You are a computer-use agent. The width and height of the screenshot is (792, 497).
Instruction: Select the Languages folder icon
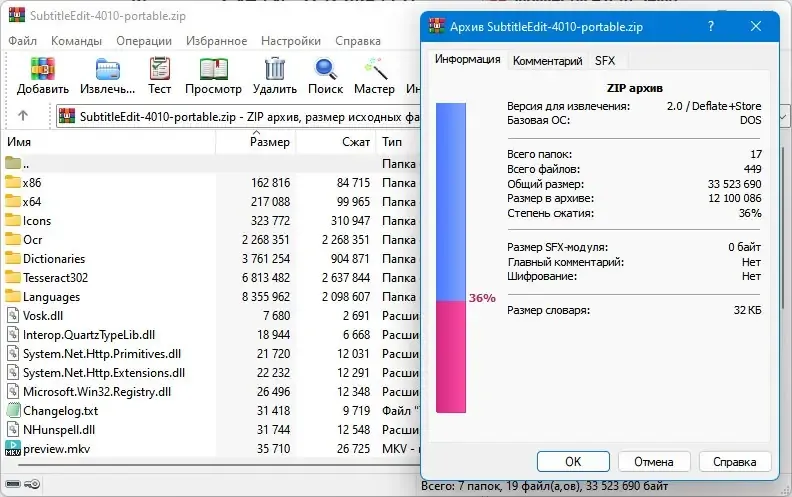point(13,296)
